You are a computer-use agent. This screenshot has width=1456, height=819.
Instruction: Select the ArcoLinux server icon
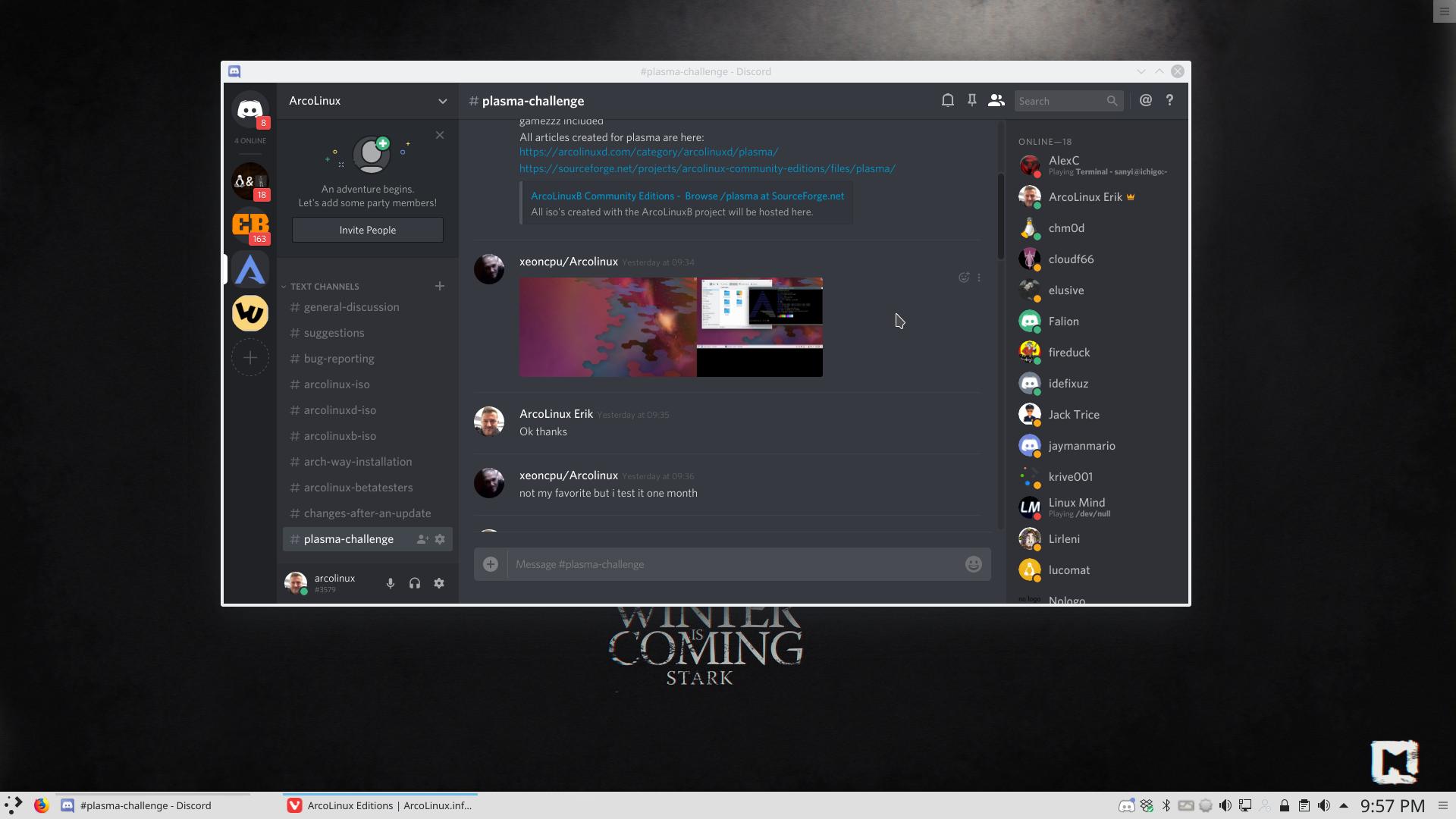coord(249,268)
